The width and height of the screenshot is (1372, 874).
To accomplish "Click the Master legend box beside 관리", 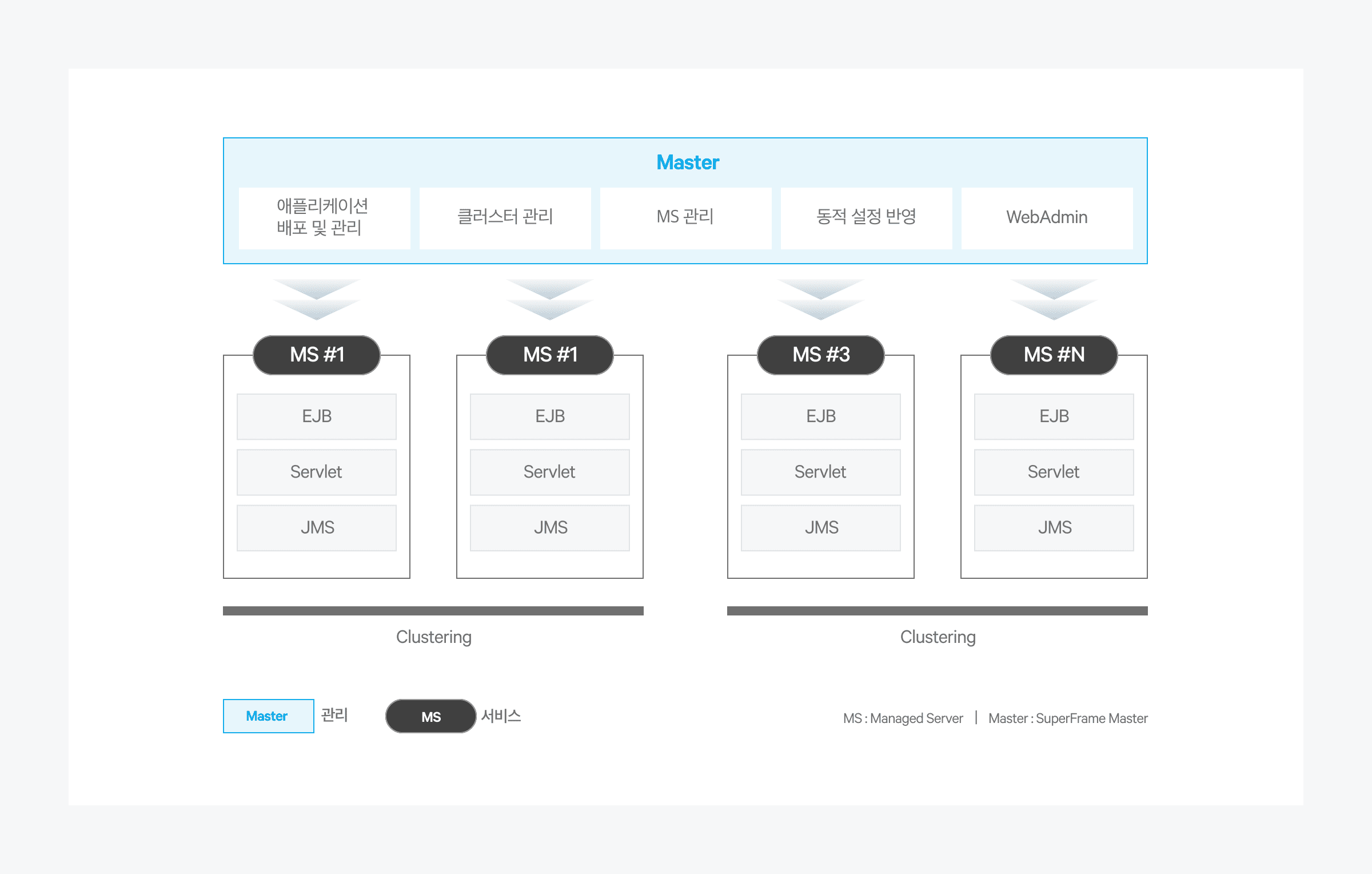I will point(268,716).
